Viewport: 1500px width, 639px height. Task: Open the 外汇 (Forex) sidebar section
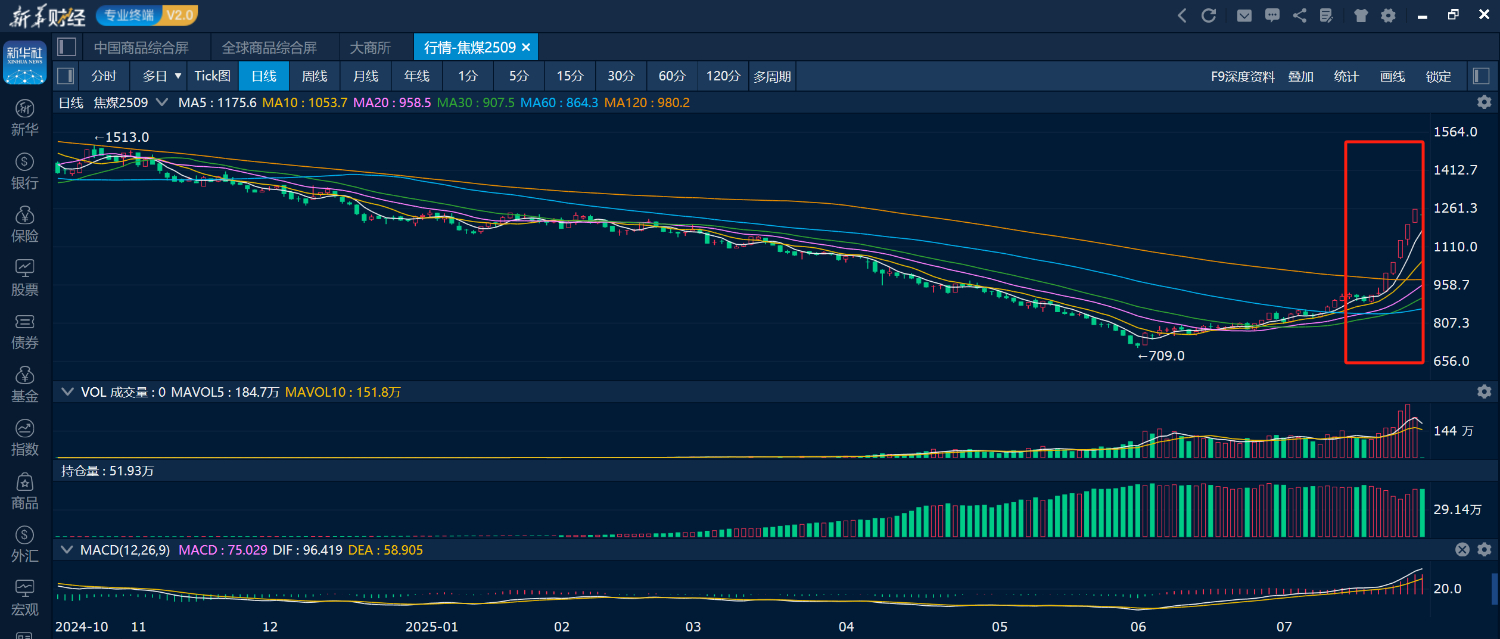tap(25, 544)
